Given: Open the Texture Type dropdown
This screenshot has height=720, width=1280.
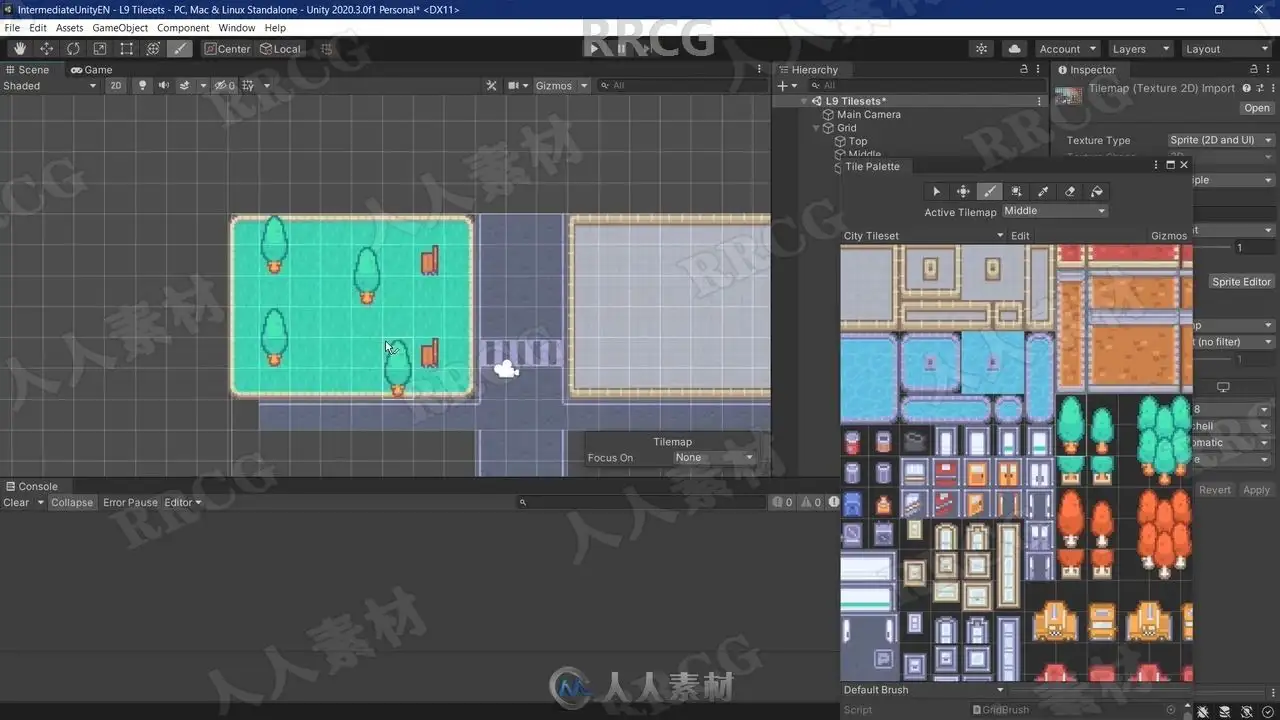Looking at the screenshot, I should pyautogui.click(x=1221, y=140).
